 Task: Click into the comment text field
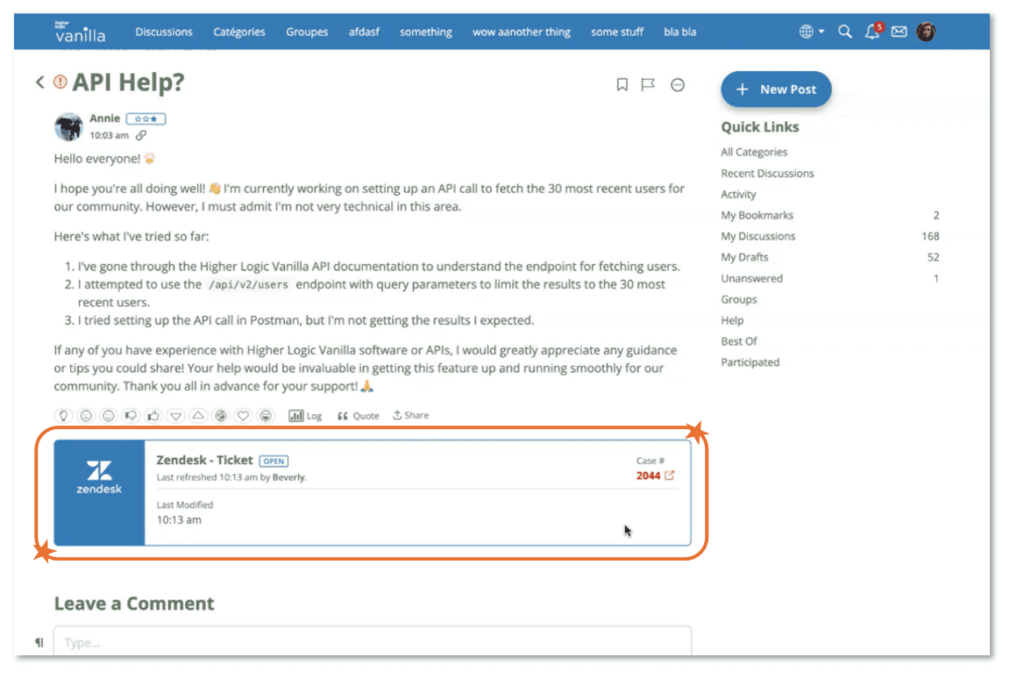click(x=372, y=642)
